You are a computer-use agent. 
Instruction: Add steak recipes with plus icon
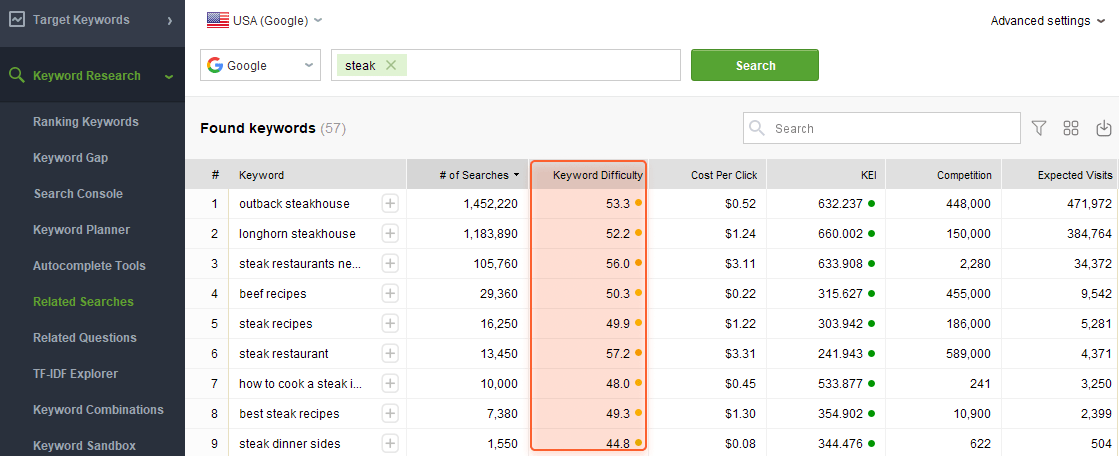(390, 324)
